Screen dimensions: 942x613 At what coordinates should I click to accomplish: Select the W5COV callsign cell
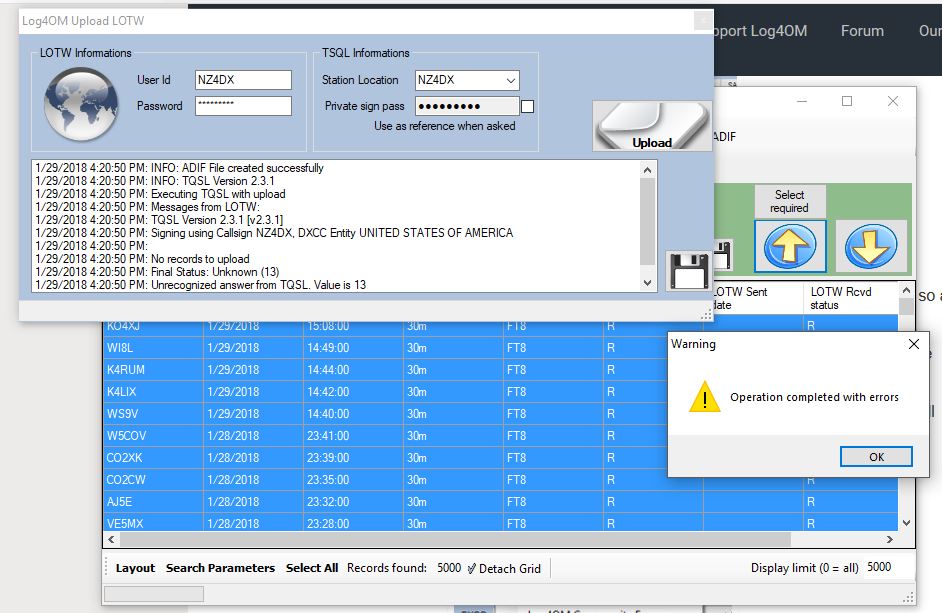pos(153,436)
